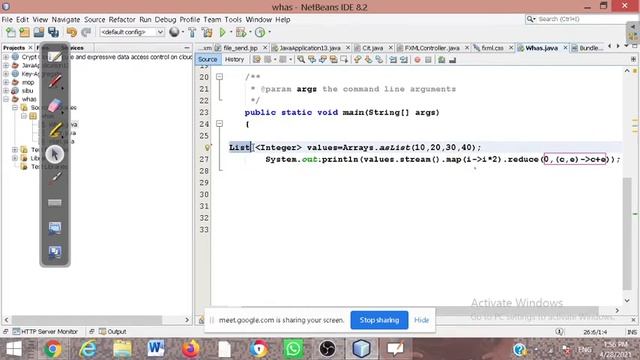The height and width of the screenshot is (360, 640).
Task: Click the Hide link on sharing bar
Action: coord(421,320)
